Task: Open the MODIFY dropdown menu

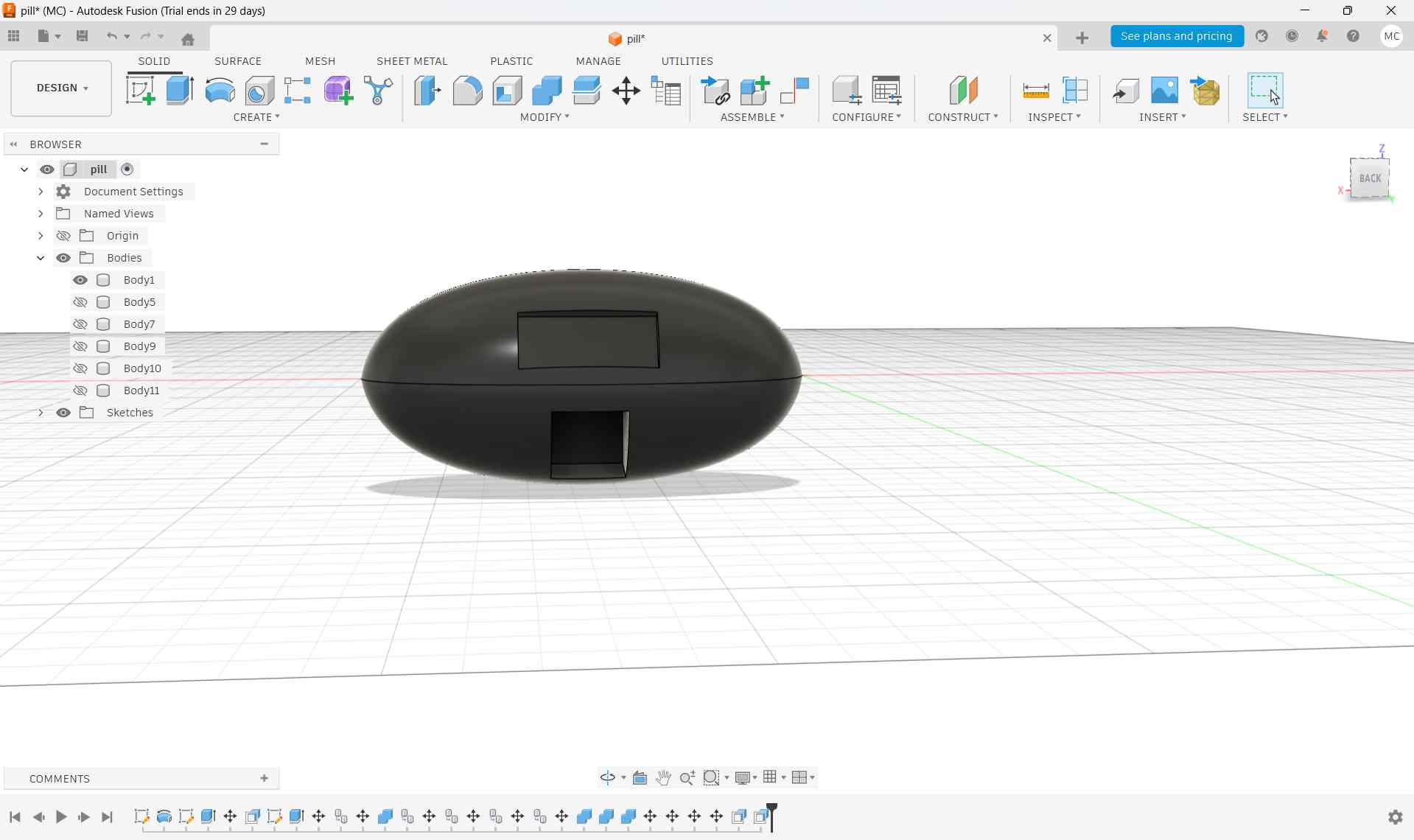Action: (x=545, y=117)
